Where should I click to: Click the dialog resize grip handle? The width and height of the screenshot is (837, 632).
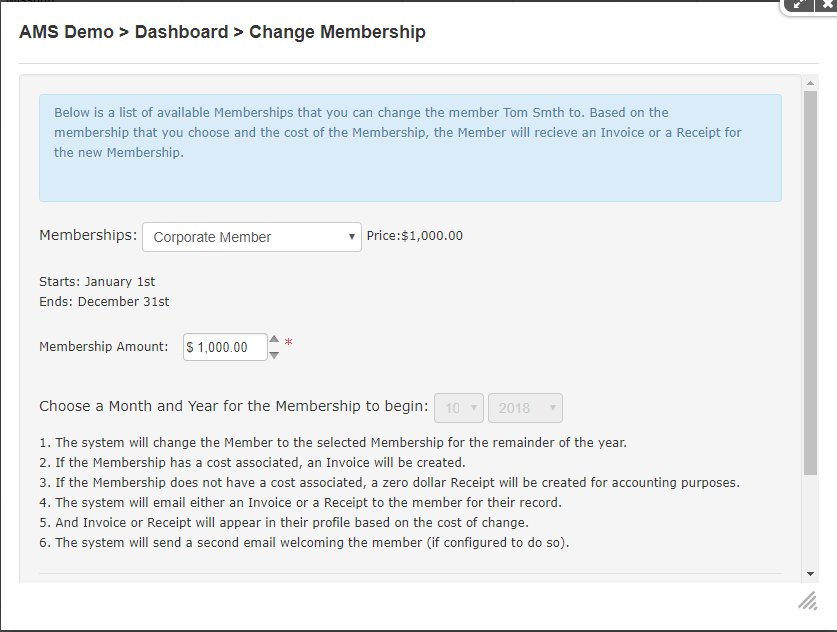pos(808,600)
